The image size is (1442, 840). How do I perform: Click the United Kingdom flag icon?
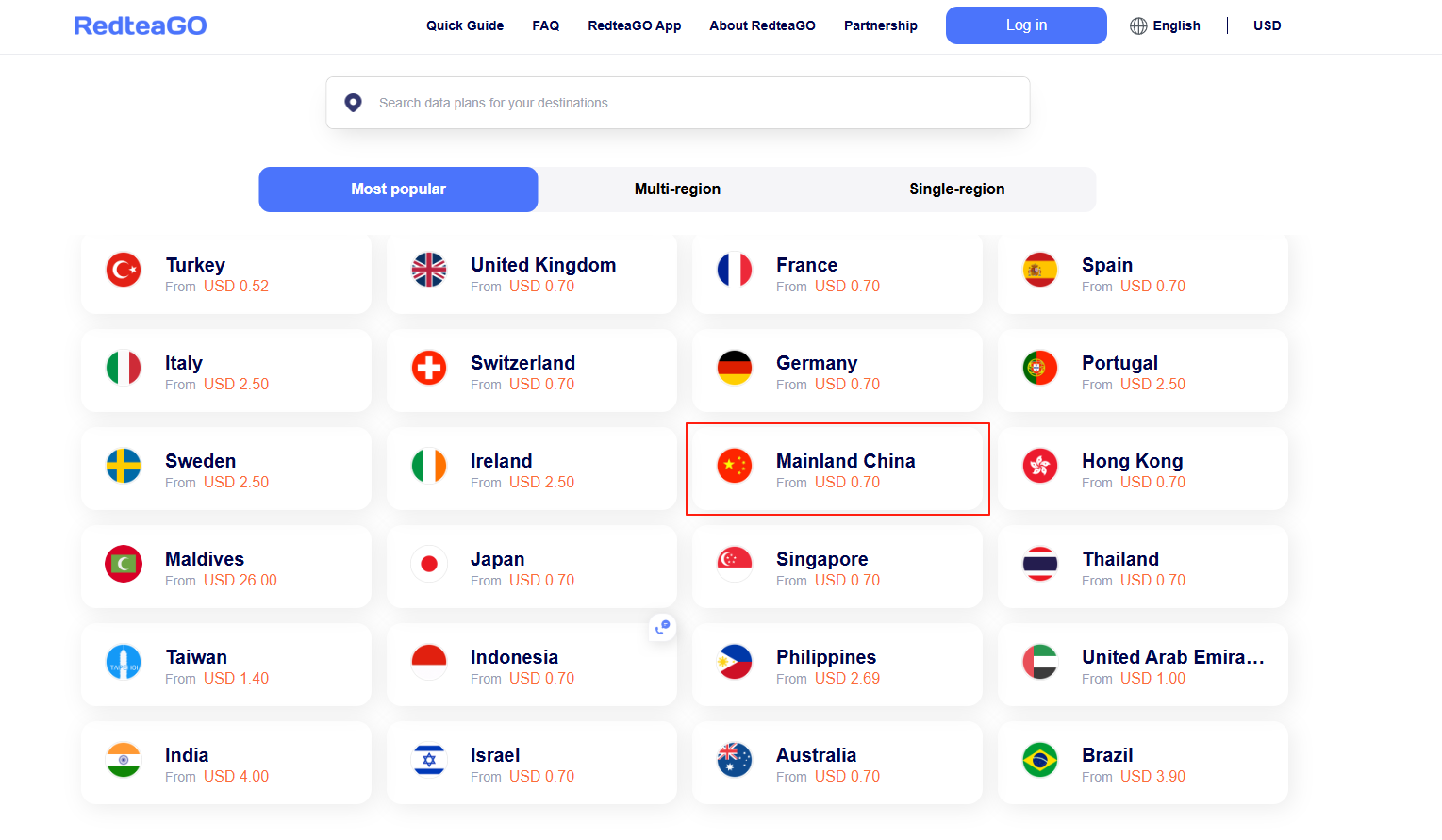tap(429, 270)
